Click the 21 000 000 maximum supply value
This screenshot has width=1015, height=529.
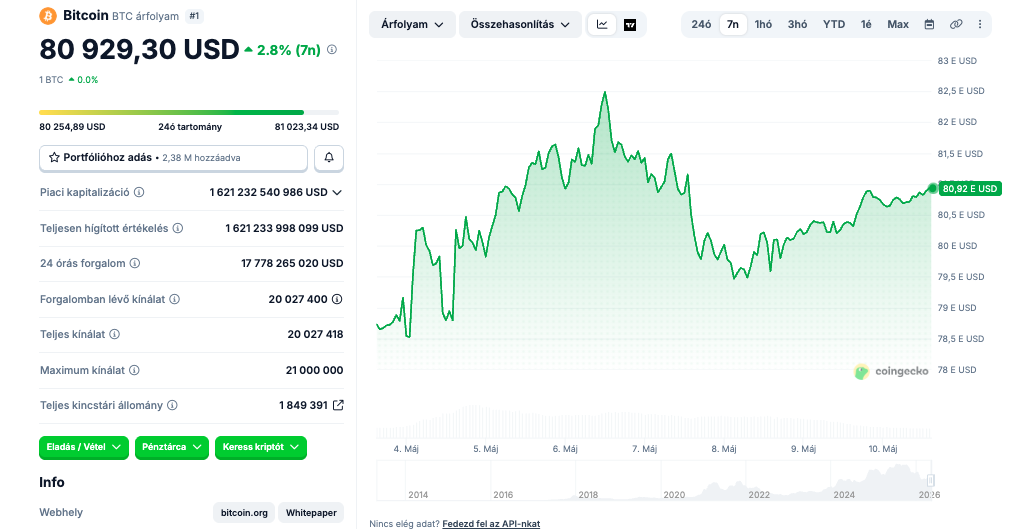[315, 370]
